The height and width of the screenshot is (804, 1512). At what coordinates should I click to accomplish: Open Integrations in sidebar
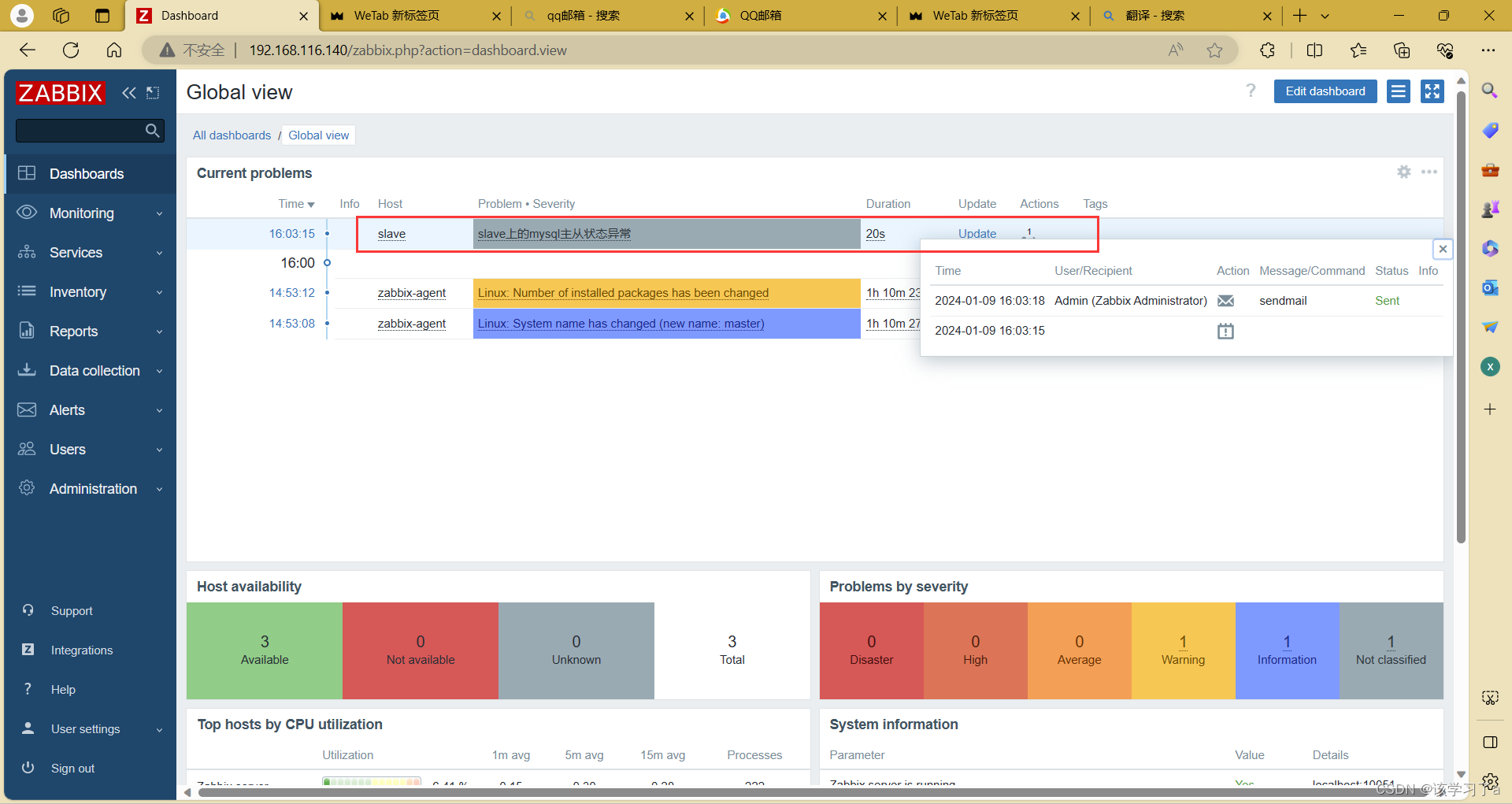pos(82,650)
